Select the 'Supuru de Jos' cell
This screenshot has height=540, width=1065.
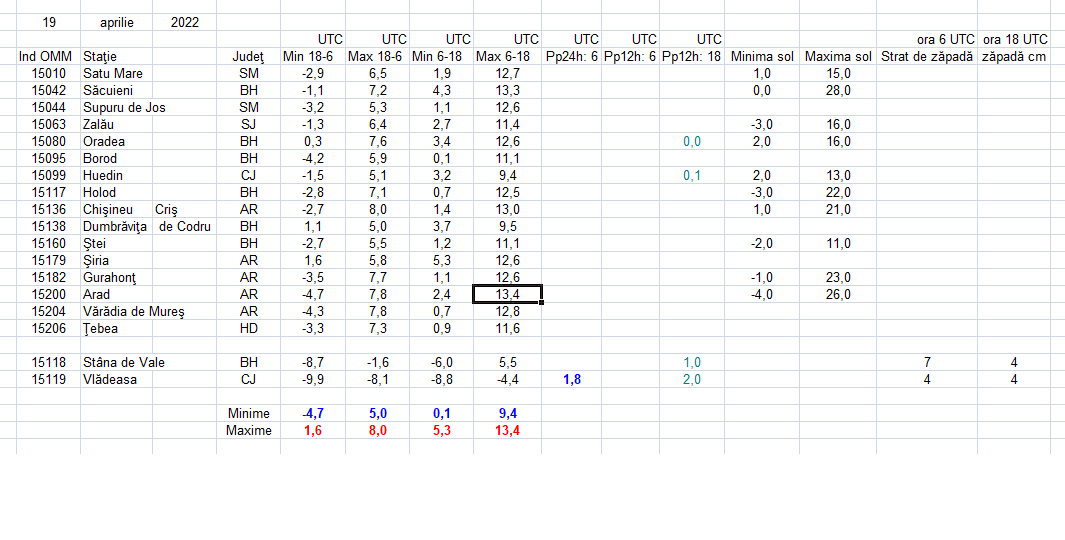point(124,107)
